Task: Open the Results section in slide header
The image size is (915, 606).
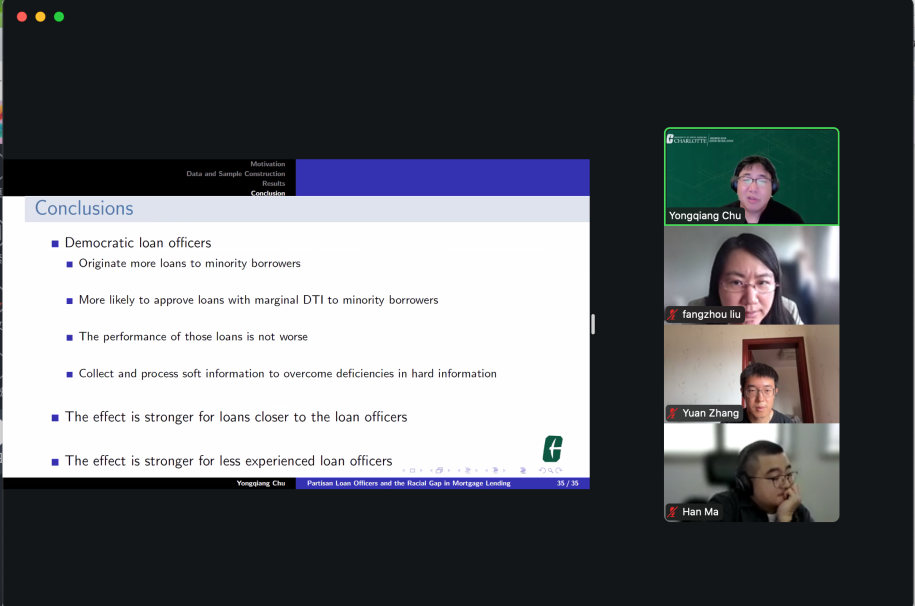Action: point(273,184)
